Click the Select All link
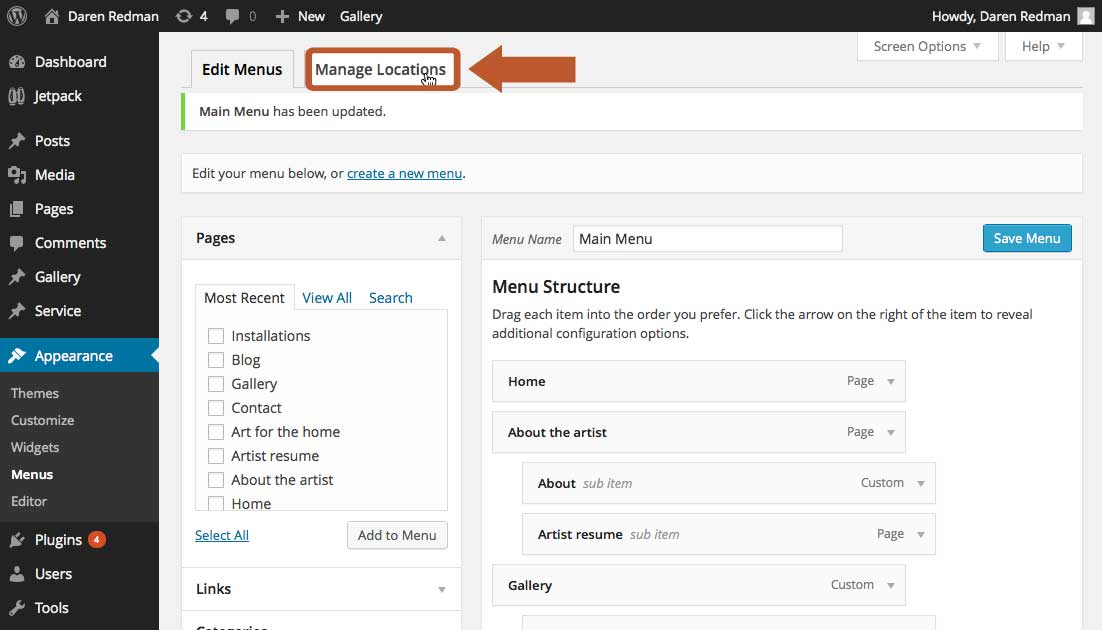This screenshot has height=630, width=1102. pyautogui.click(x=221, y=535)
